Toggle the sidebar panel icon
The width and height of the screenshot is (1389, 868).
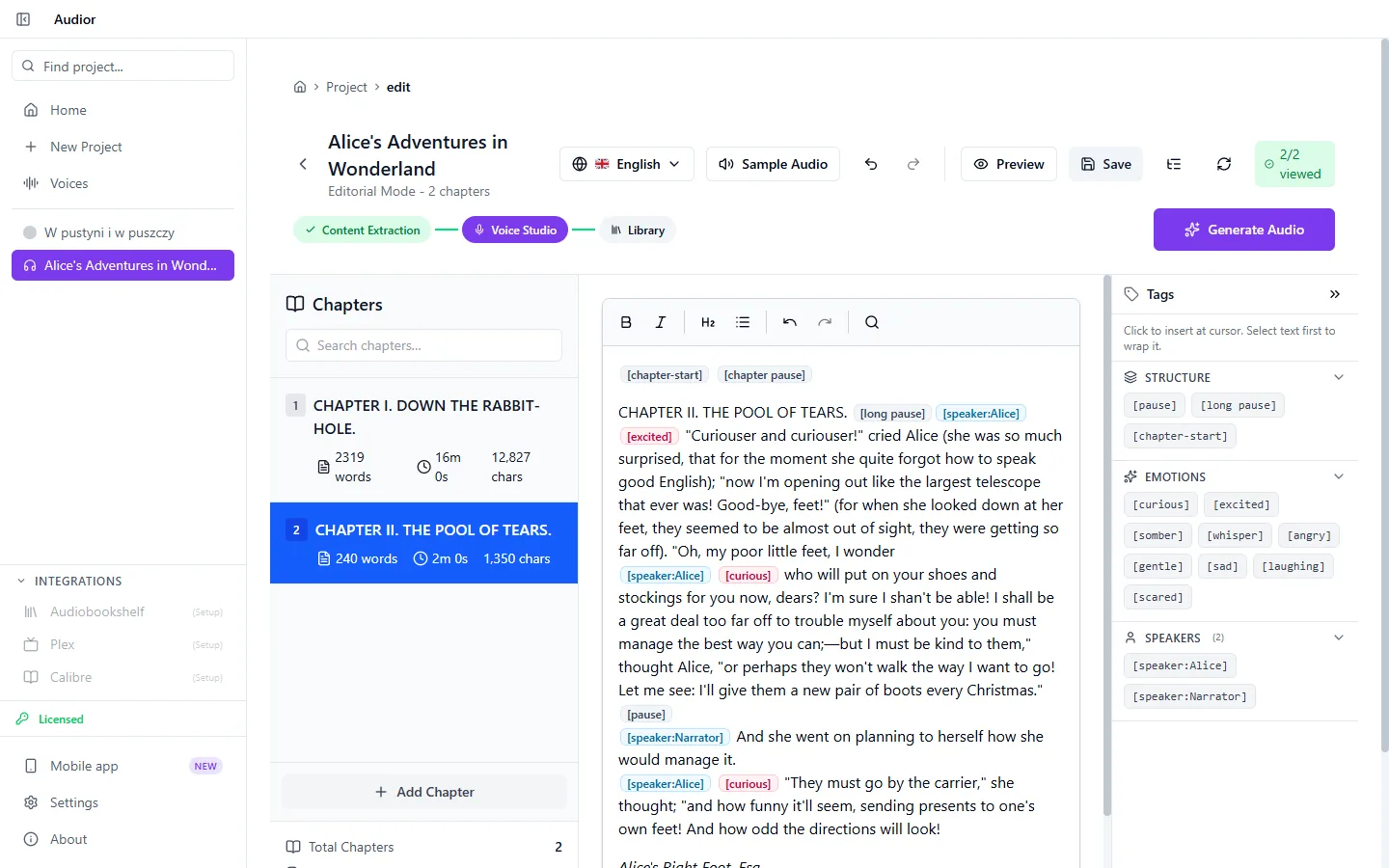click(23, 19)
